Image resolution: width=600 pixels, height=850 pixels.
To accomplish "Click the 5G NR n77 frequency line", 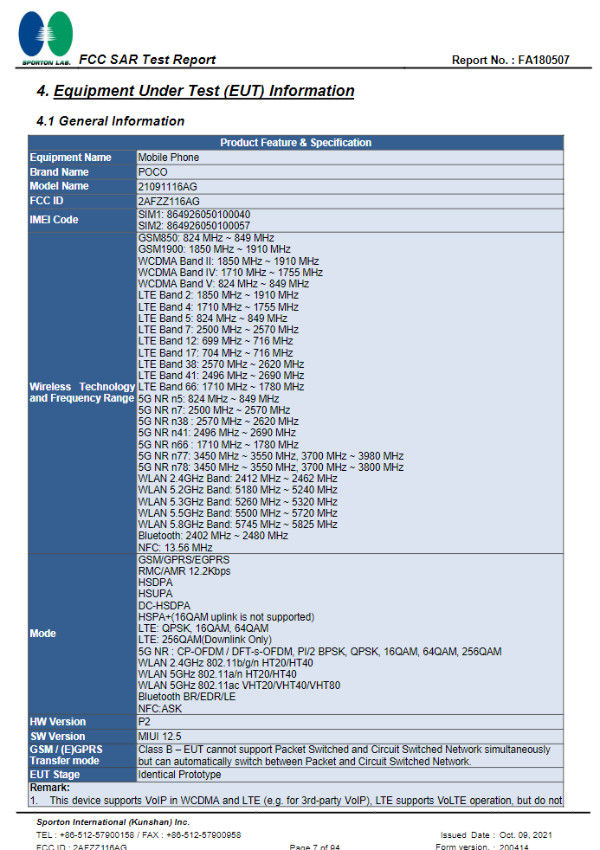I will click(x=270, y=456).
